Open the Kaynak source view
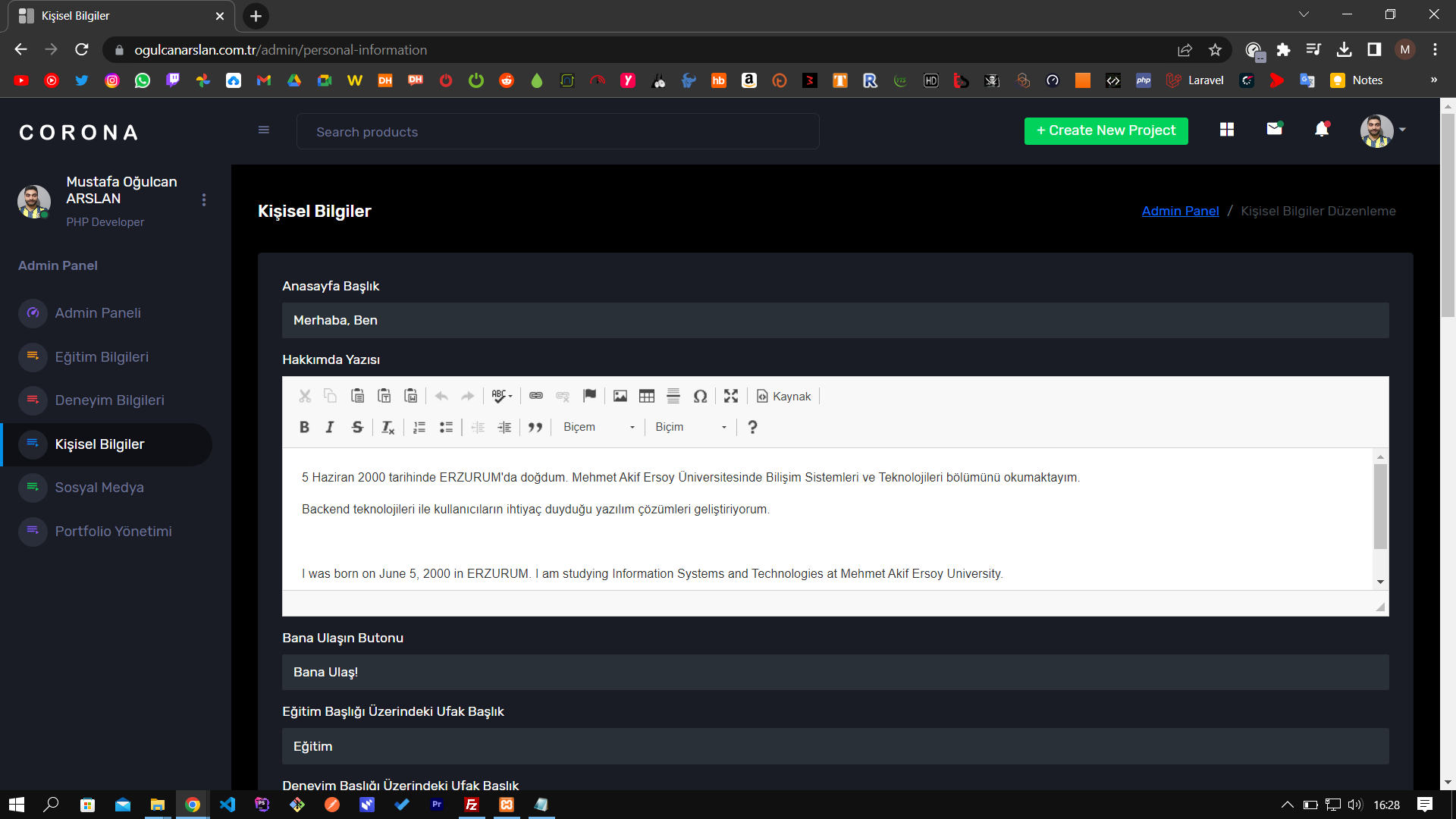This screenshot has height=819, width=1456. tap(783, 396)
